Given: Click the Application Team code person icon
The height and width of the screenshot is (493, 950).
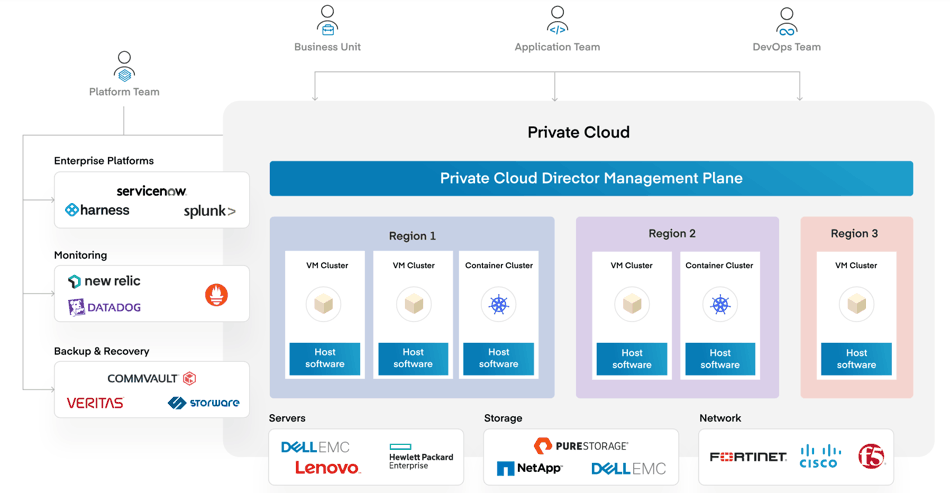Looking at the screenshot, I should click(x=557, y=21).
